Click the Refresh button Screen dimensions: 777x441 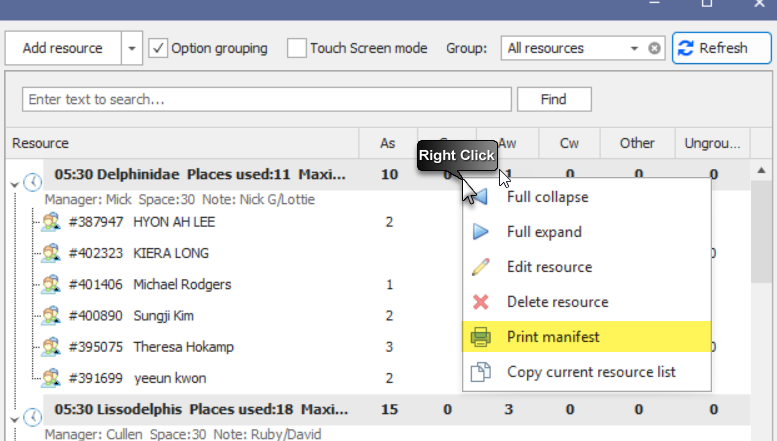pos(722,48)
